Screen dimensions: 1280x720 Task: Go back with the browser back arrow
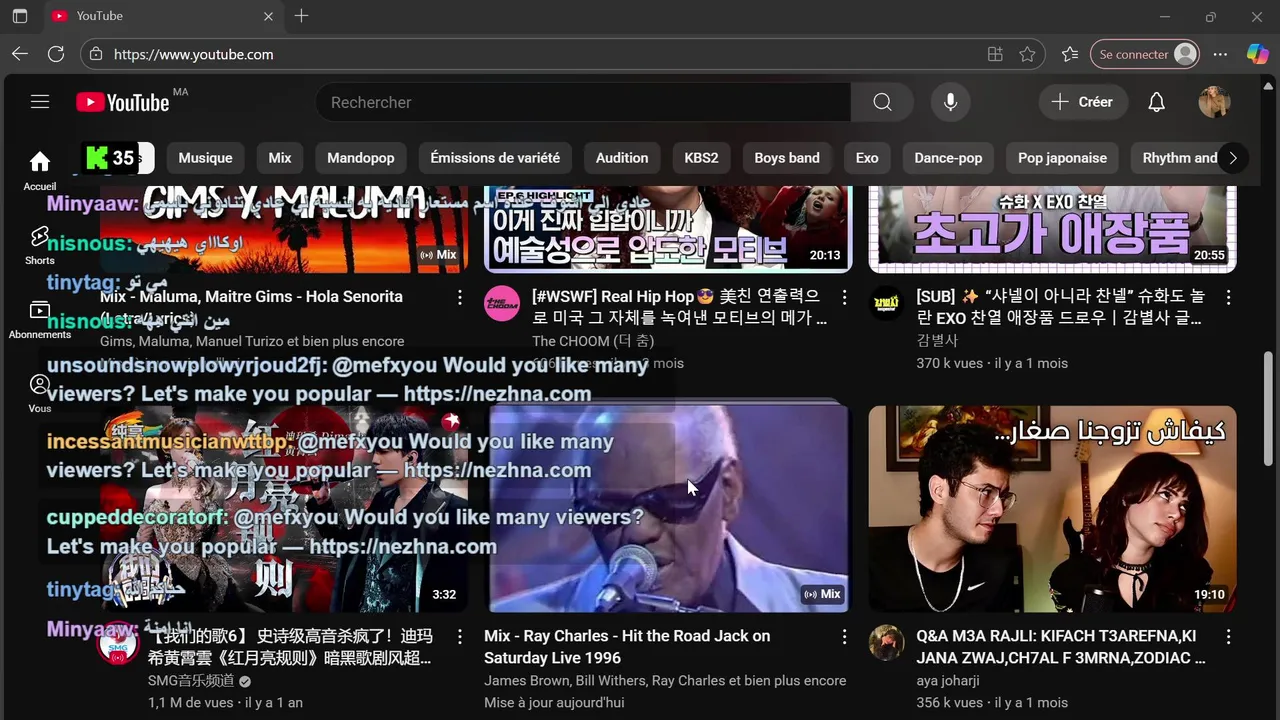pyautogui.click(x=20, y=54)
